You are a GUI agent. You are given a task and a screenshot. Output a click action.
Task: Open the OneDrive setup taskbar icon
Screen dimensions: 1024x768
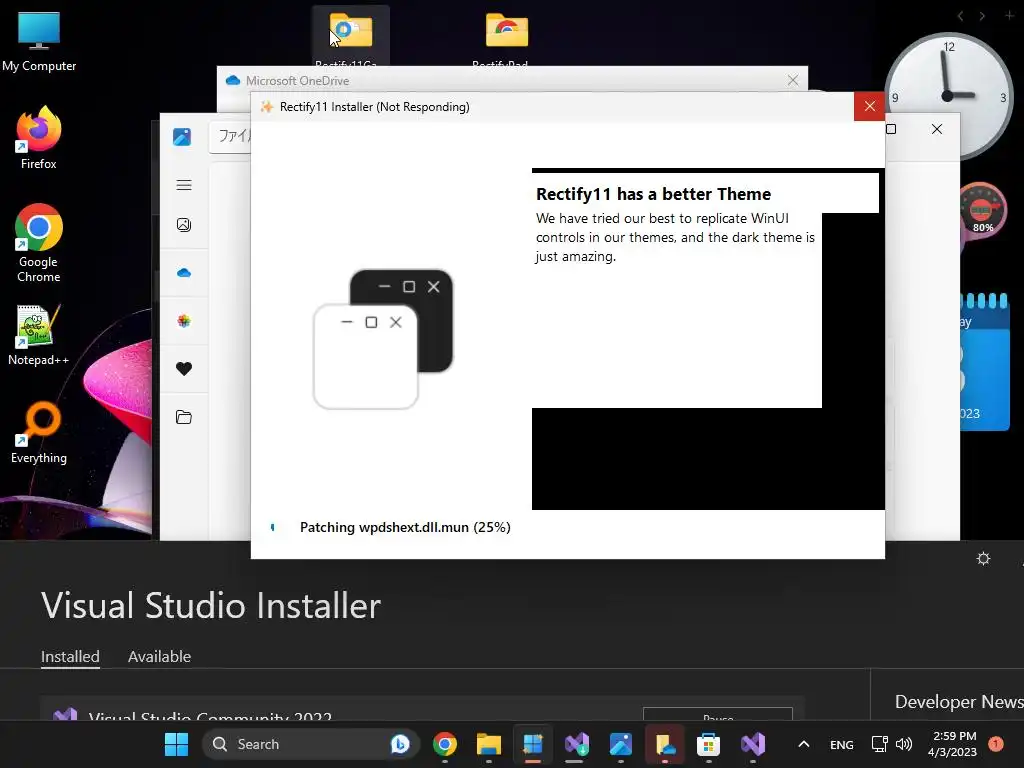665,744
